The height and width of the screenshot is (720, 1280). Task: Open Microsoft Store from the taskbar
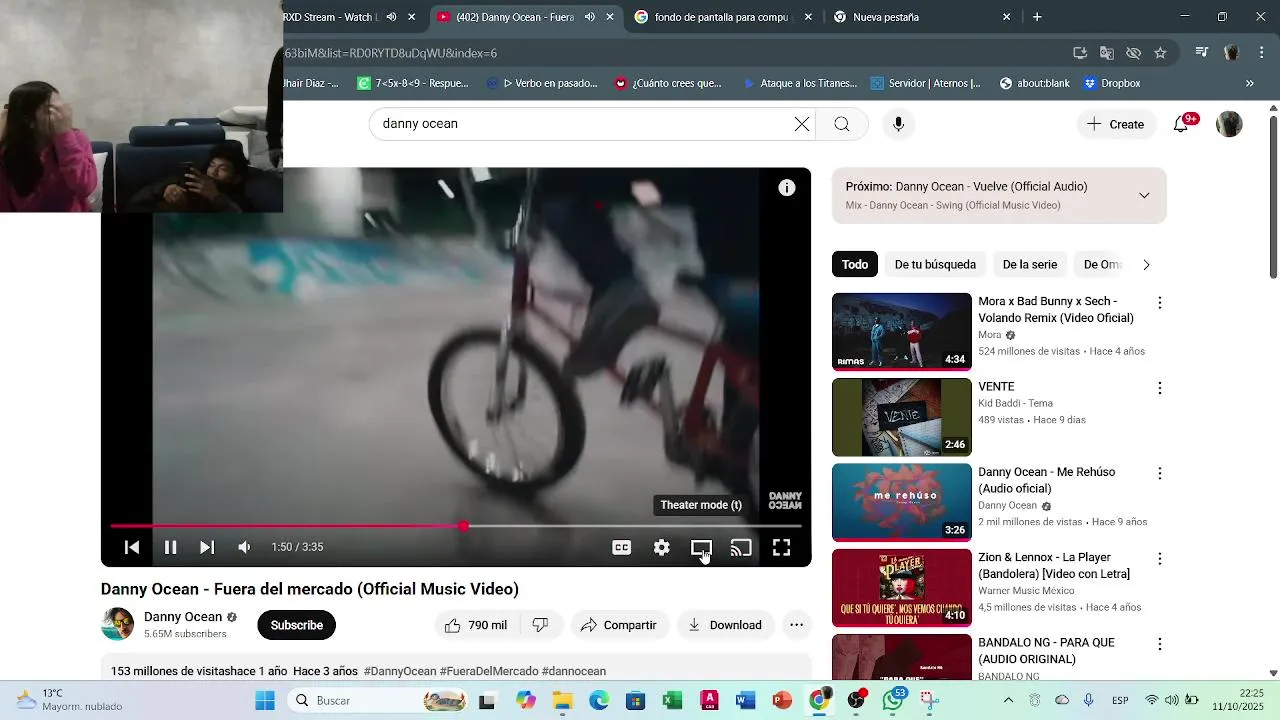click(635, 701)
